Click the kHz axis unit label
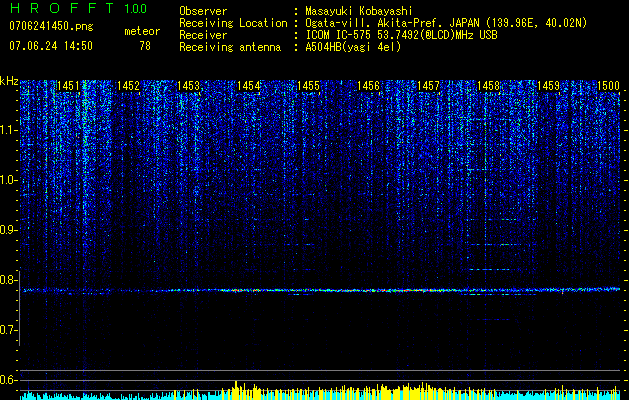Viewport: 629px width, 400px height. (x=9, y=81)
